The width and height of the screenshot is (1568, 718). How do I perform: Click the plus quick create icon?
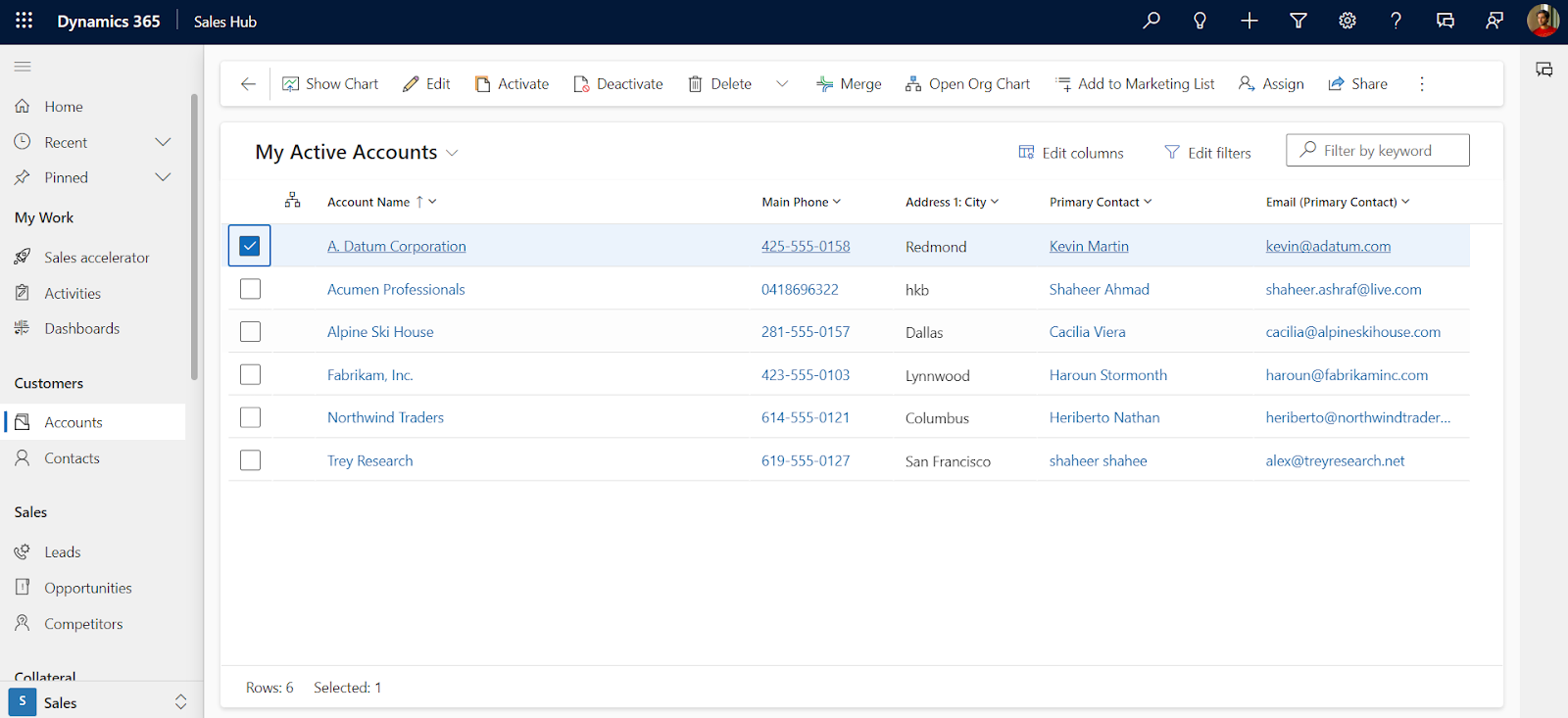[1249, 21]
